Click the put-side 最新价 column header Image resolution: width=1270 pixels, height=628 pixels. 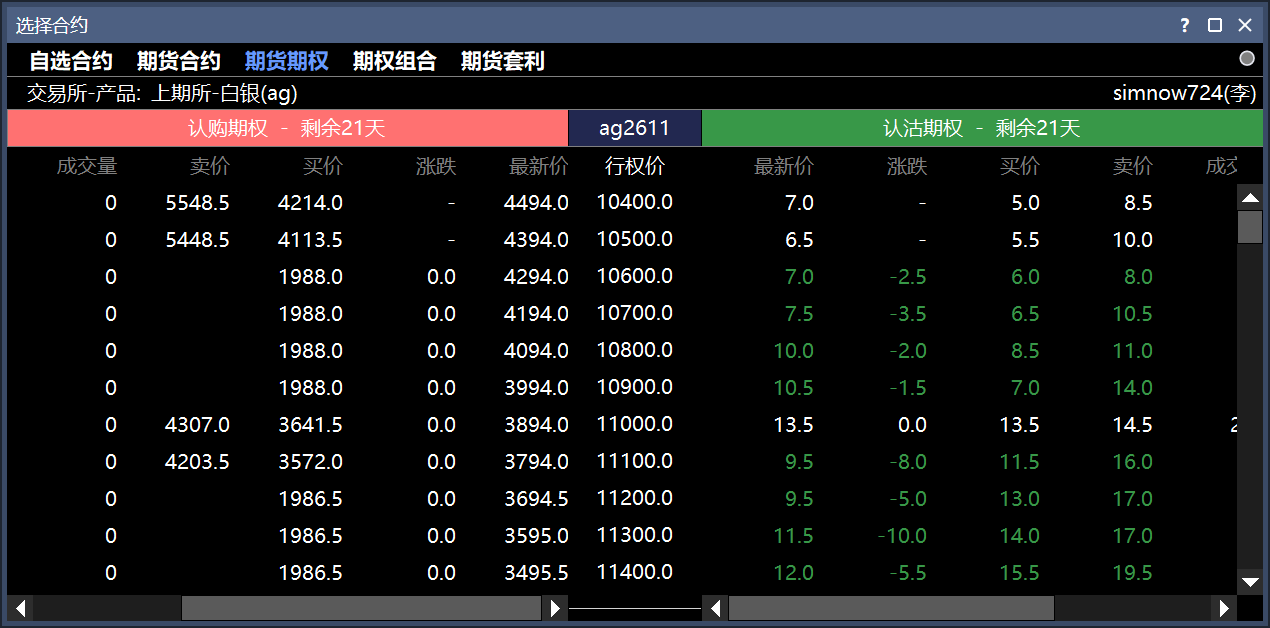(x=784, y=166)
